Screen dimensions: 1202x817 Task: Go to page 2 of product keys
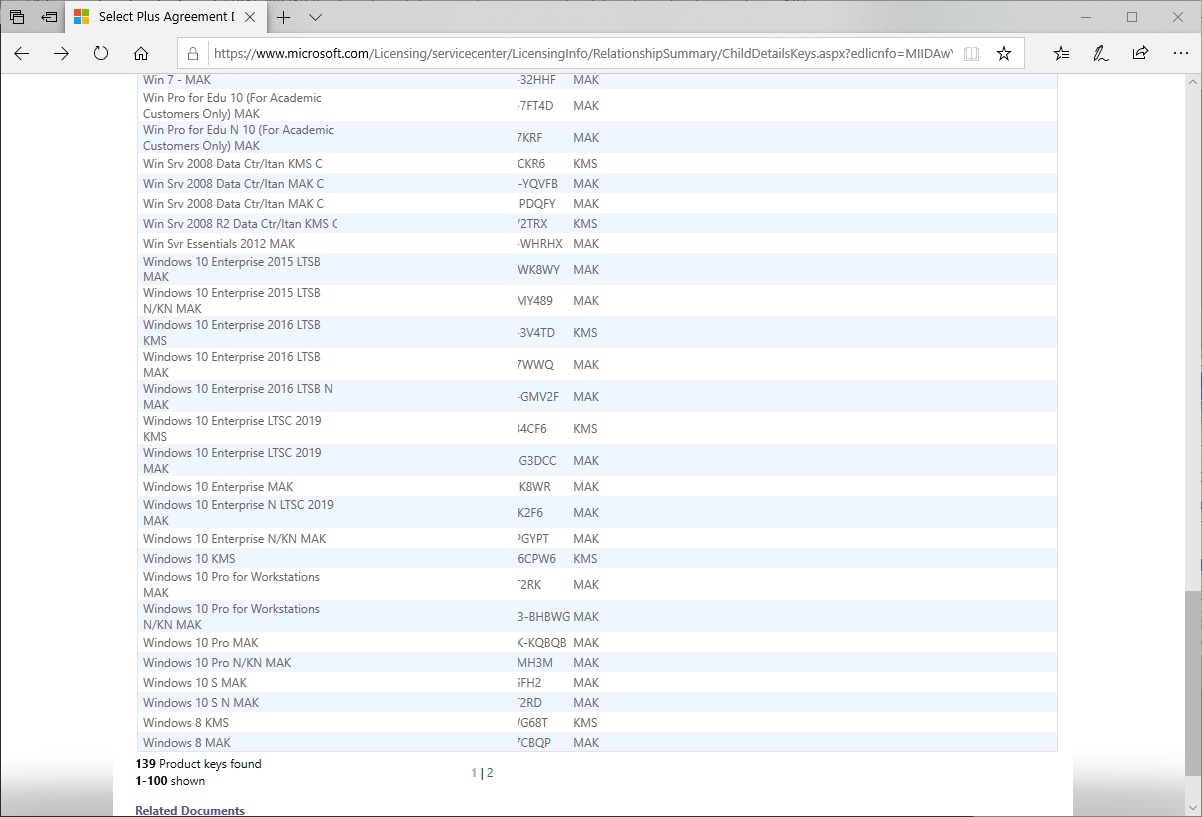[x=490, y=773]
